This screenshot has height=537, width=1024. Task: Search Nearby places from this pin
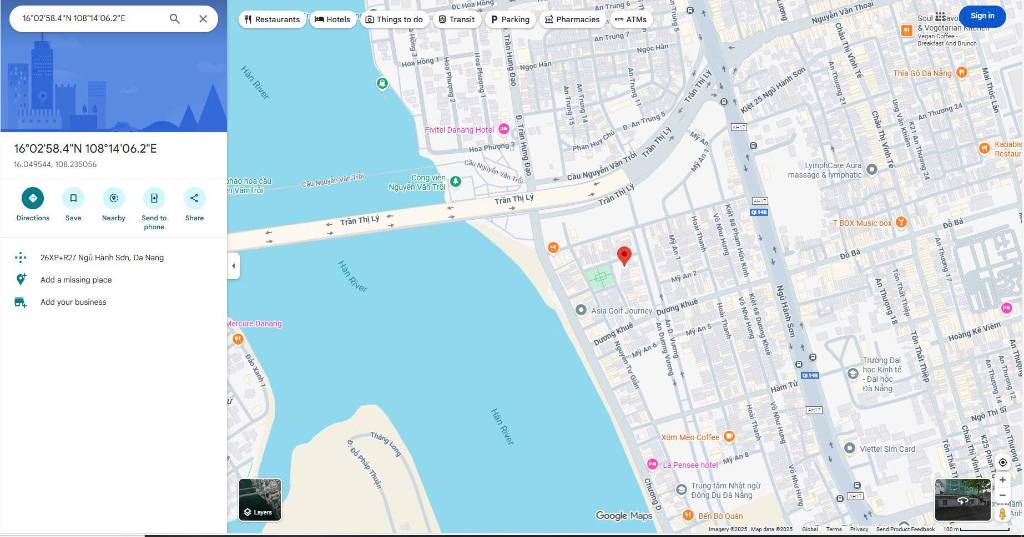(113, 198)
